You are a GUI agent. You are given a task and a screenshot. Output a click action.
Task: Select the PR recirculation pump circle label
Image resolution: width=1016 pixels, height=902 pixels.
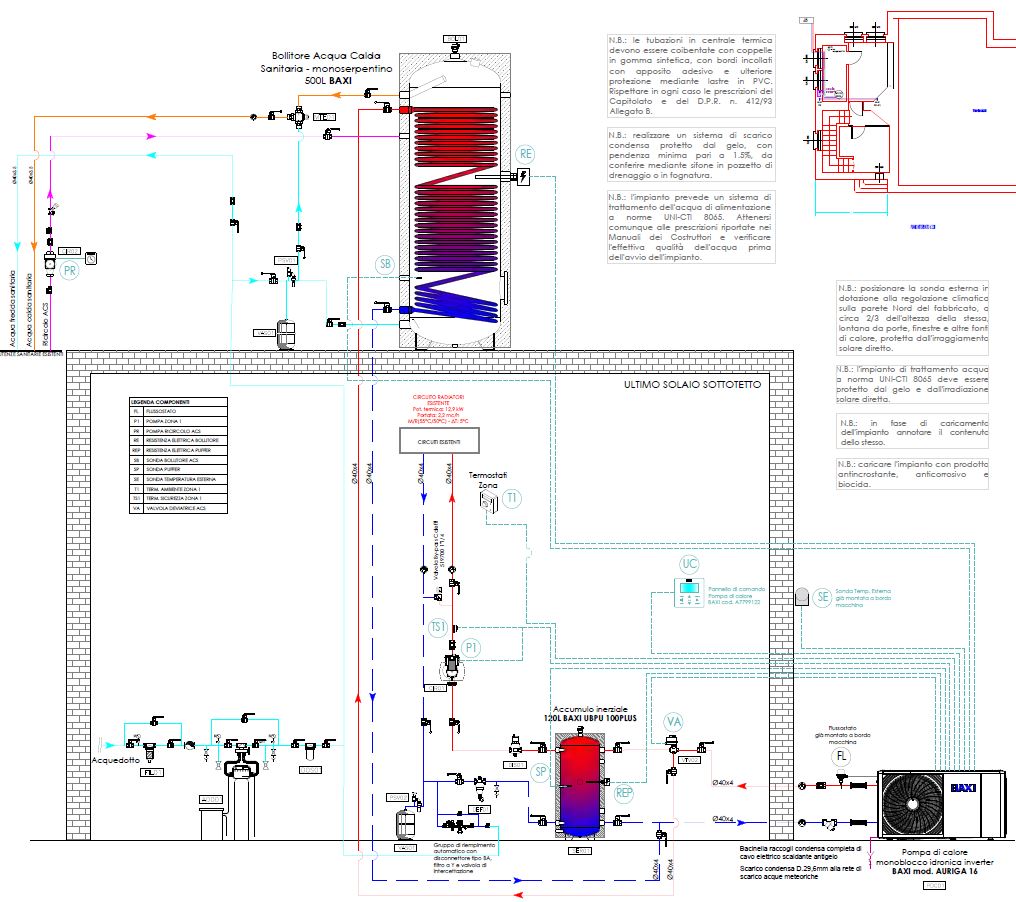click(x=69, y=271)
